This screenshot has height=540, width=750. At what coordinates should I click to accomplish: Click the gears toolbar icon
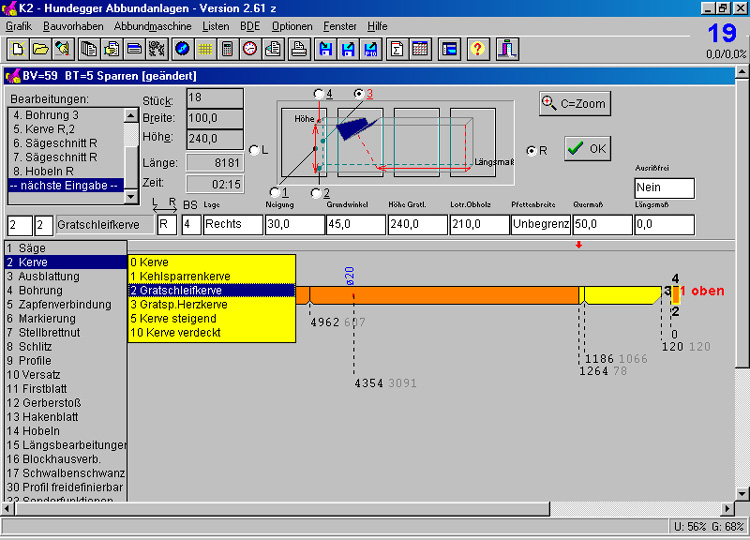tap(157, 49)
